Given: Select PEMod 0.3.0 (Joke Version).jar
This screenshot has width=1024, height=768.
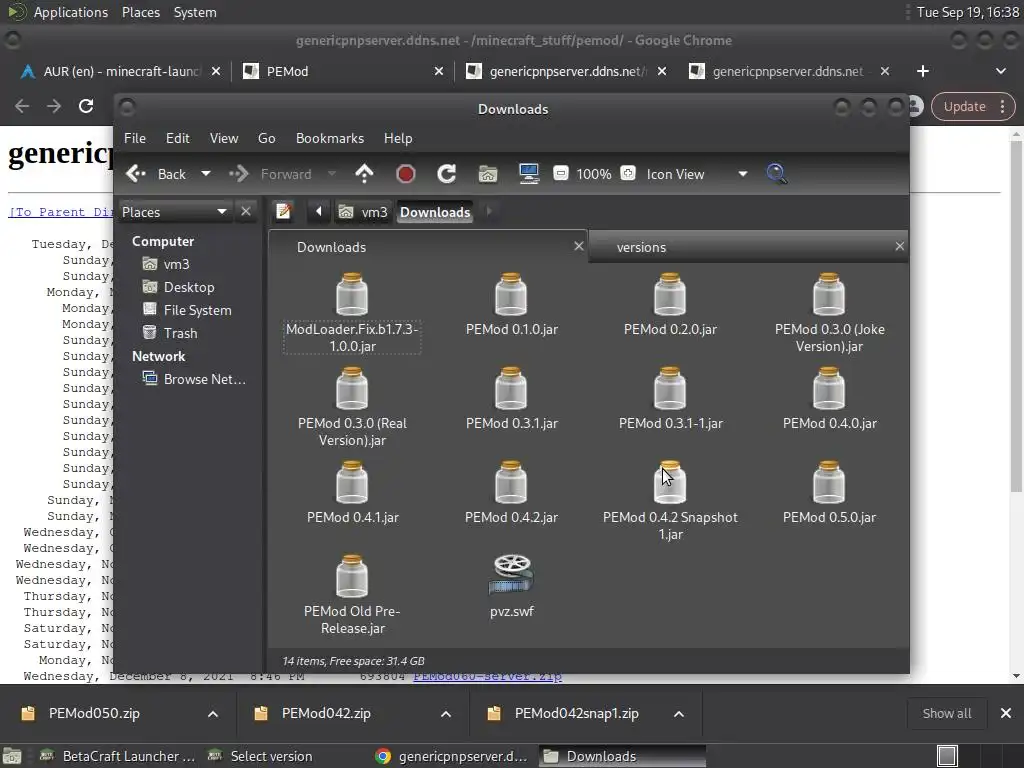Looking at the screenshot, I should click(829, 313).
